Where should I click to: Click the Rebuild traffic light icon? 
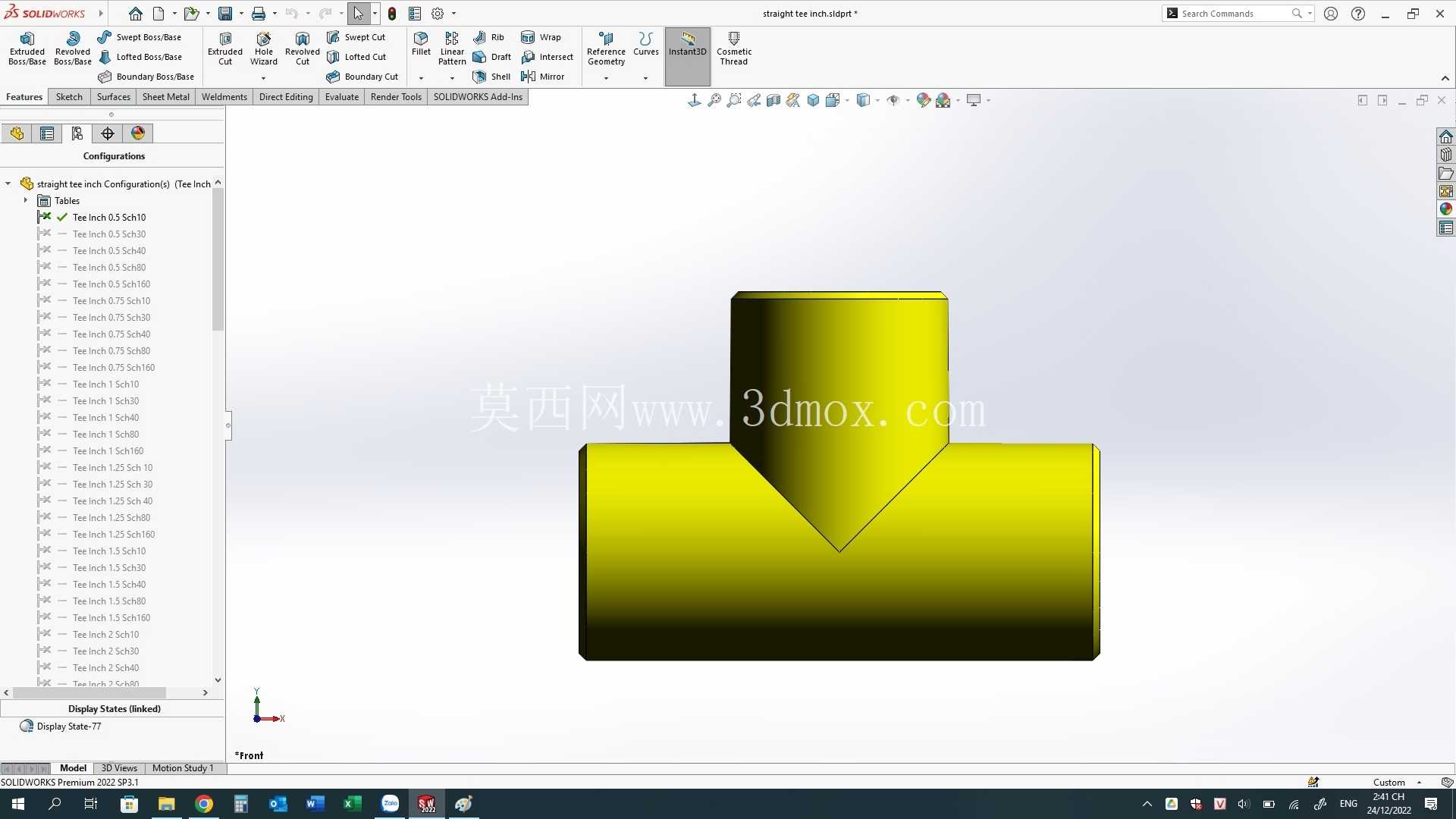392,14
